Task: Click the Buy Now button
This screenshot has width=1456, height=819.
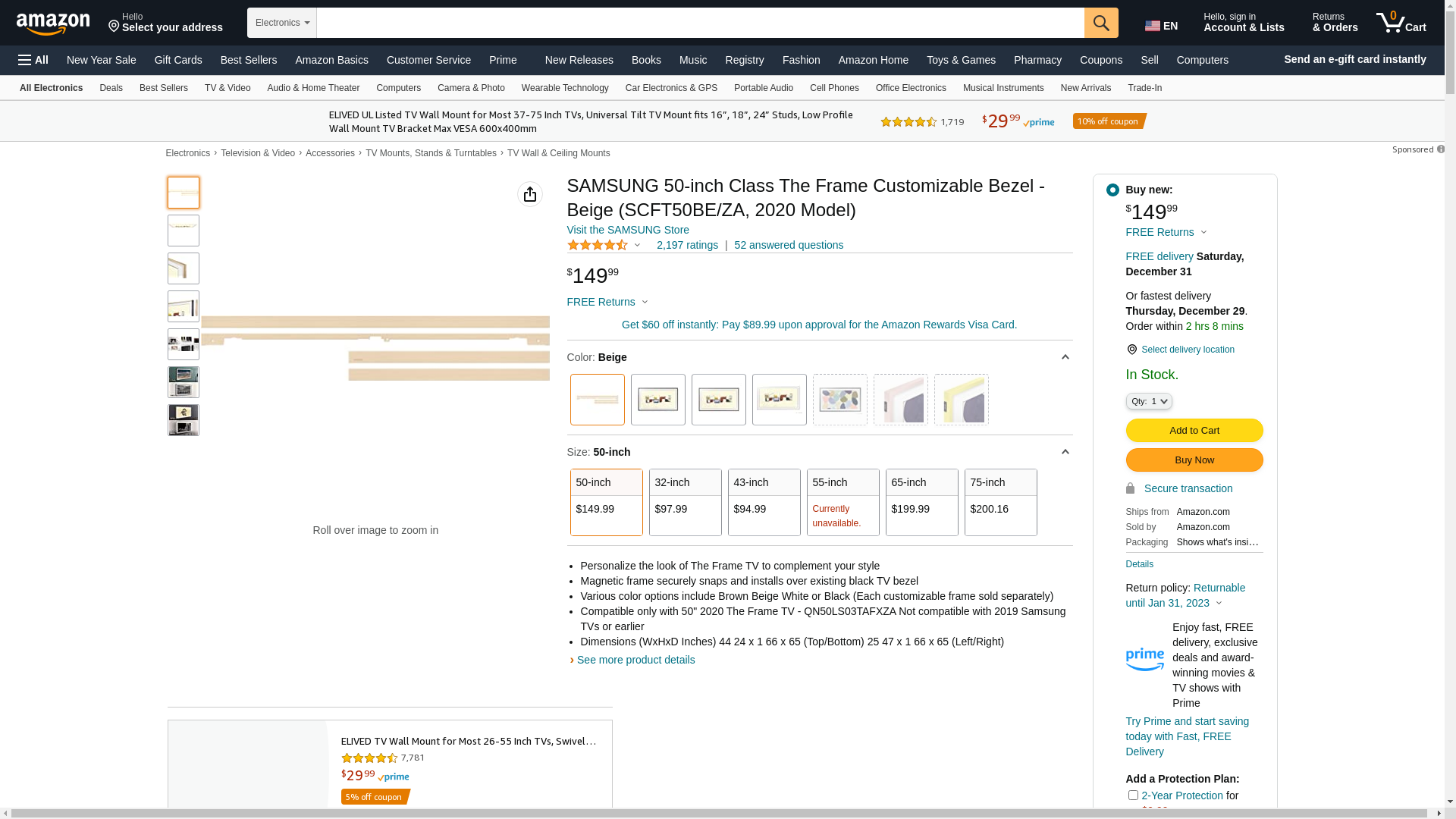Action: pos(1194,460)
